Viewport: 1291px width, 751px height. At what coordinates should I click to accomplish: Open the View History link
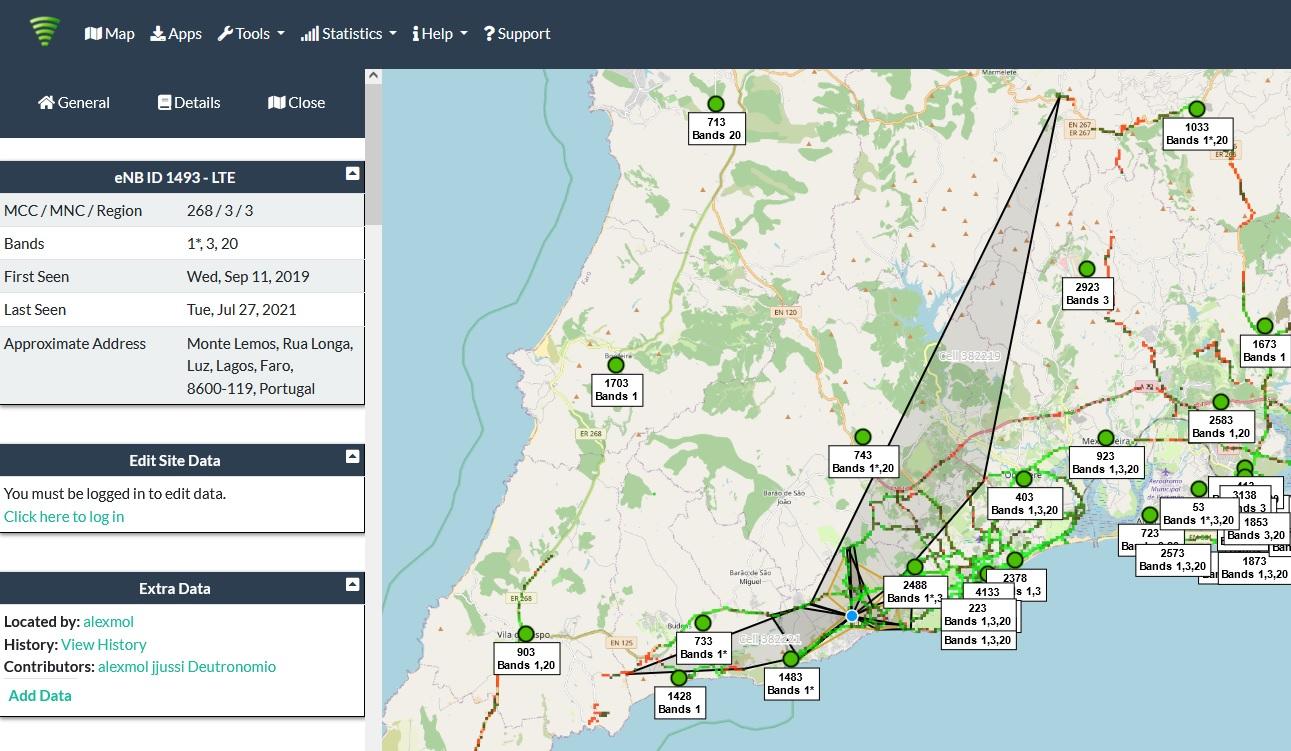[x=104, y=644]
